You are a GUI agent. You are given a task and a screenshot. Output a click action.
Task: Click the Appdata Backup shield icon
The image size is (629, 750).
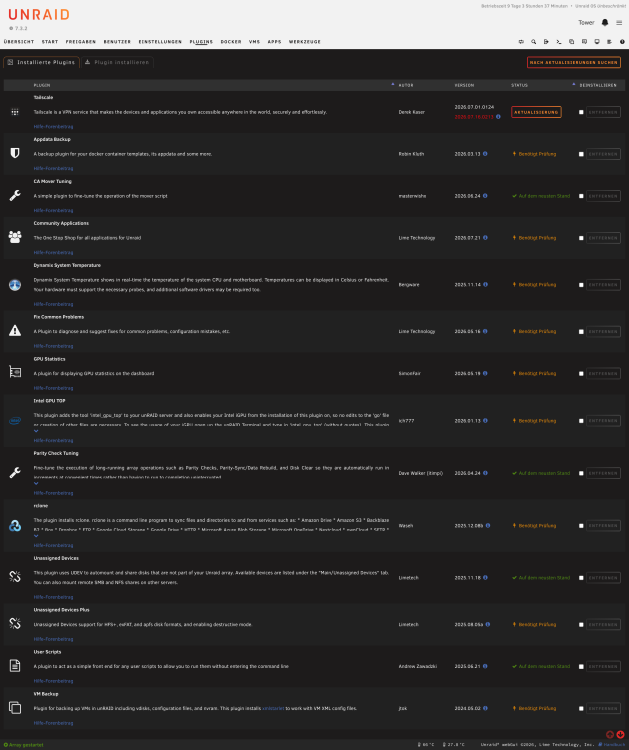click(15, 153)
